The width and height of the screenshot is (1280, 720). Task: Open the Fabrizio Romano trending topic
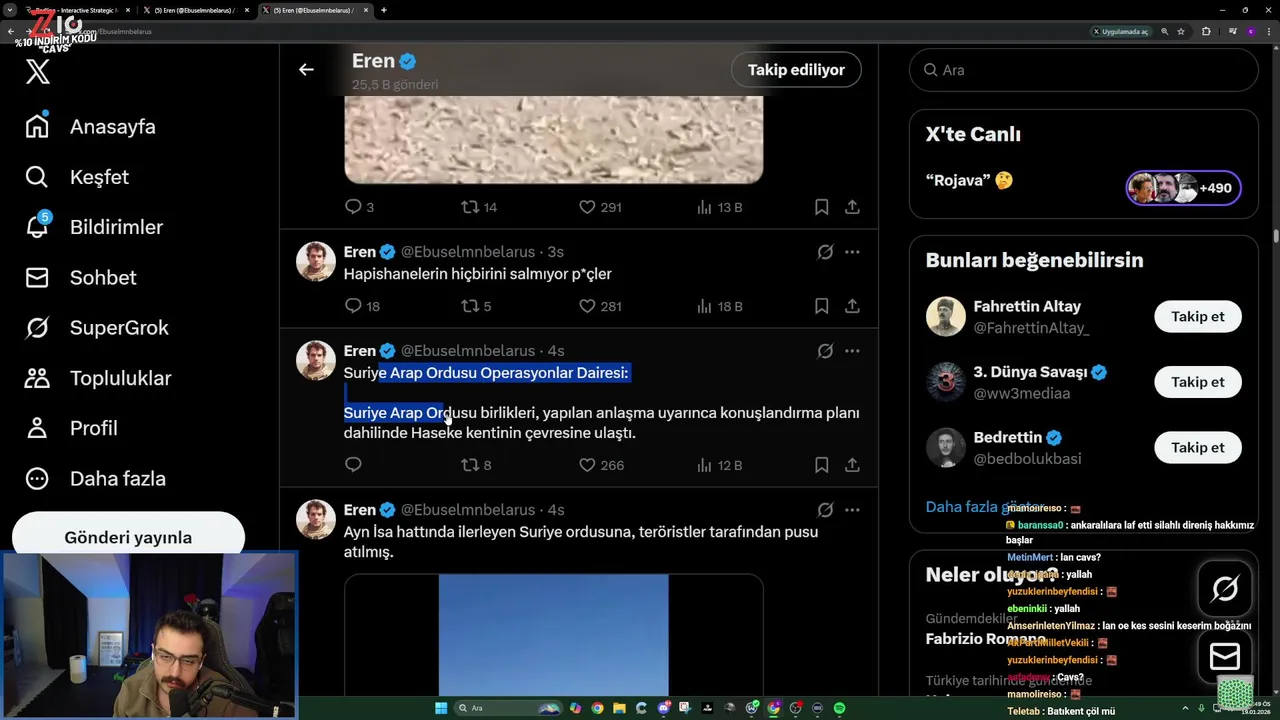(986, 638)
